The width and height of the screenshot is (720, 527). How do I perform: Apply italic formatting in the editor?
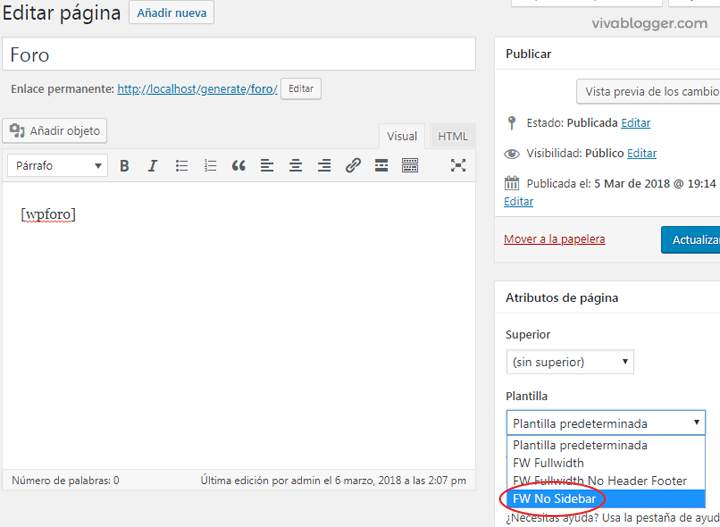[x=153, y=166]
